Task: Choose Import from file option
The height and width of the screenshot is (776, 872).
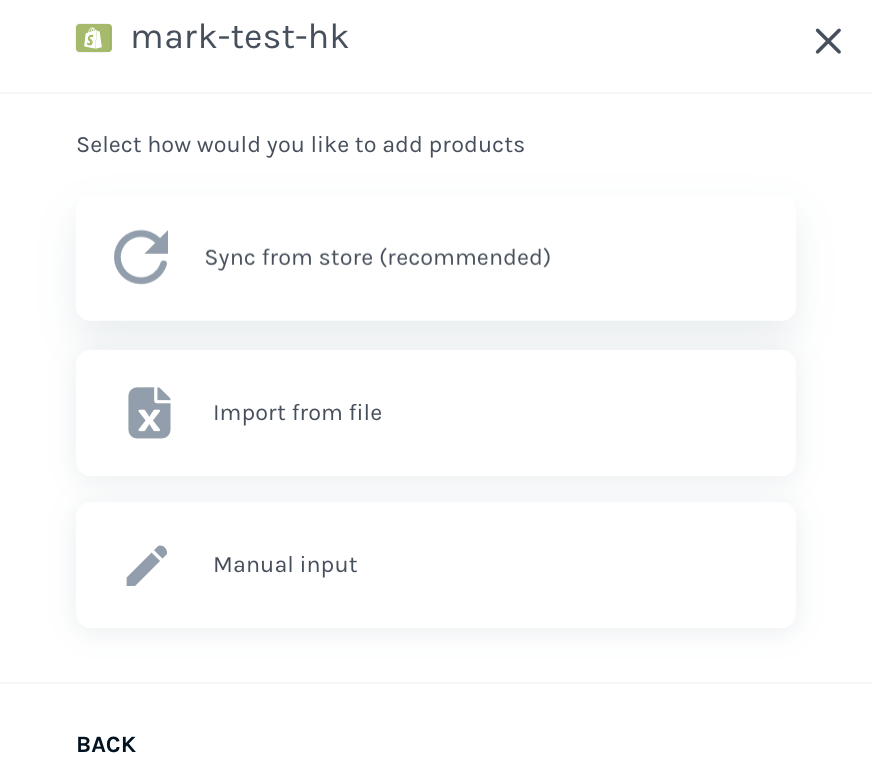Action: coord(435,413)
